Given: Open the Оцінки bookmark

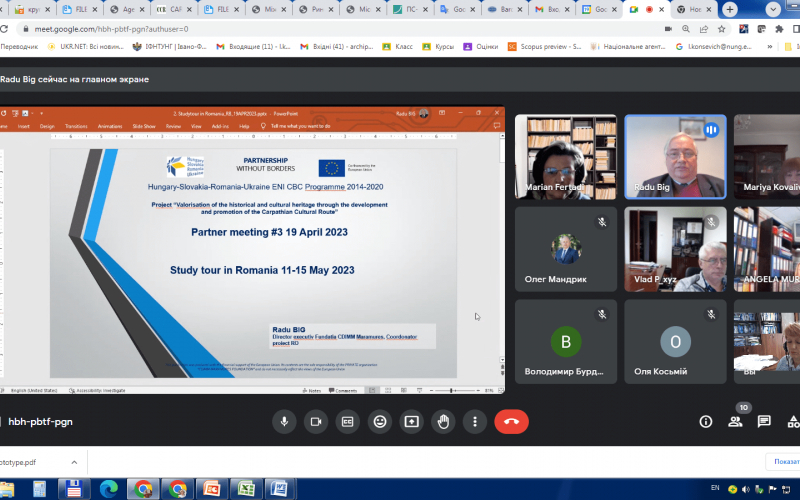Looking at the screenshot, I should point(481,46).
